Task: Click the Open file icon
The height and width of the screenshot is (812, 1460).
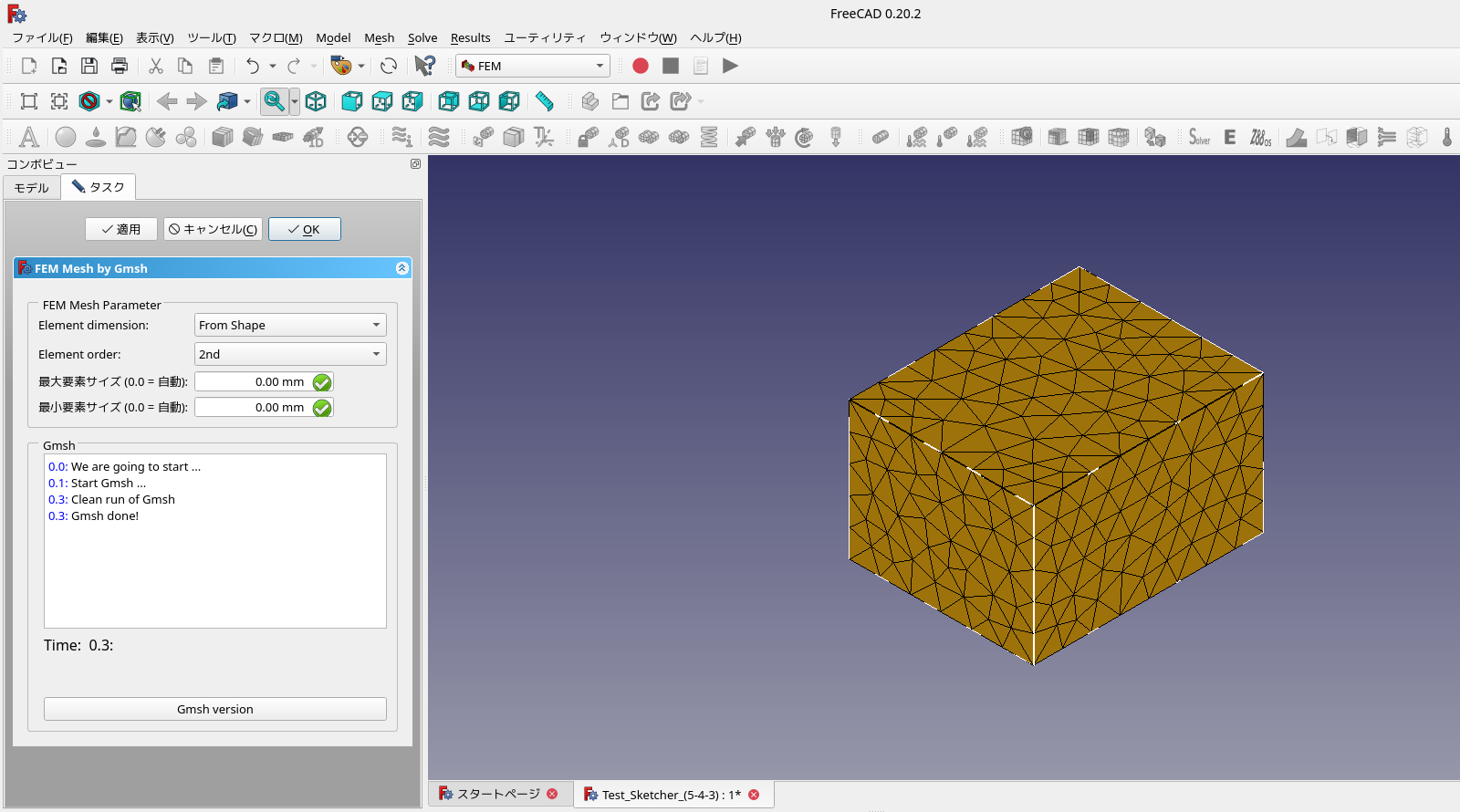Action: coord(59,66)
